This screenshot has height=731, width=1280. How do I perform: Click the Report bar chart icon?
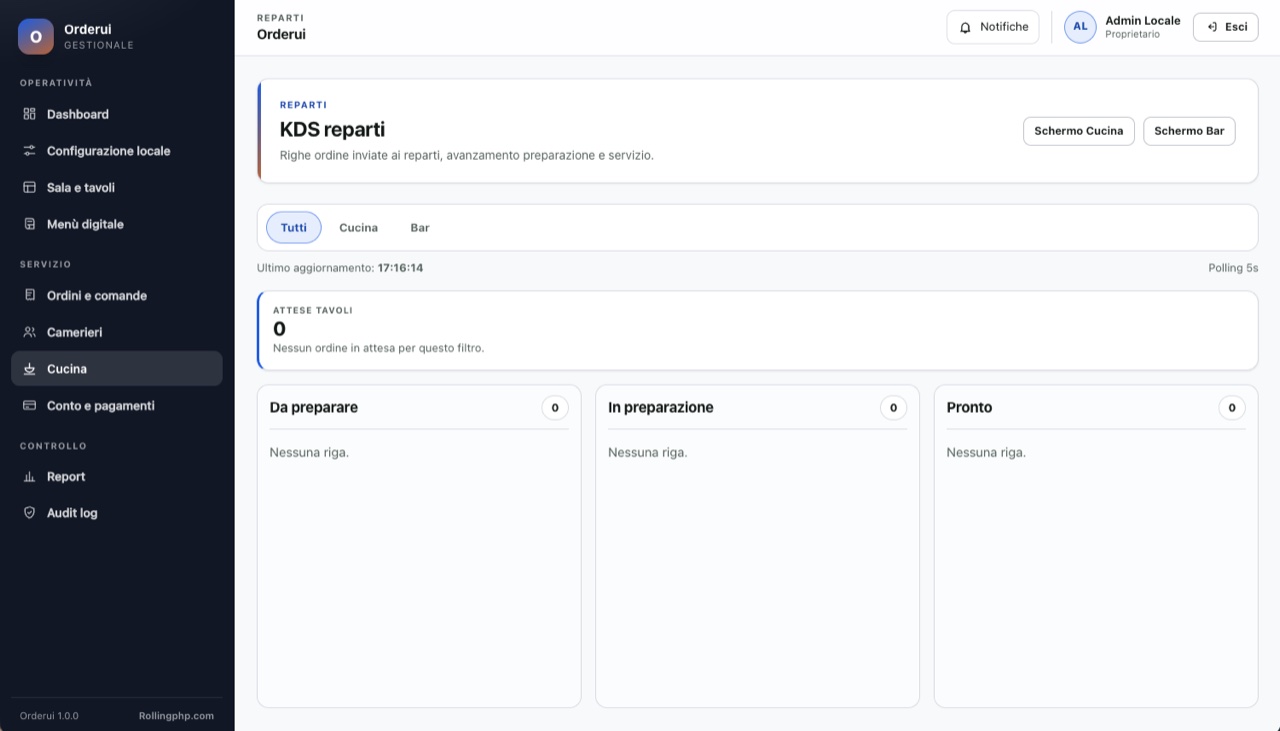click(x=29, y=477)
